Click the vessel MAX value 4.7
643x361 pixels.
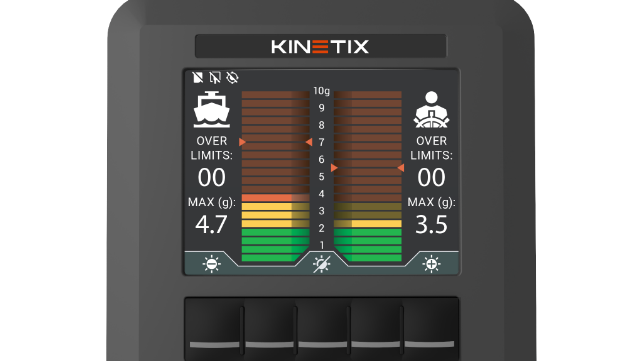pos(211,224)
